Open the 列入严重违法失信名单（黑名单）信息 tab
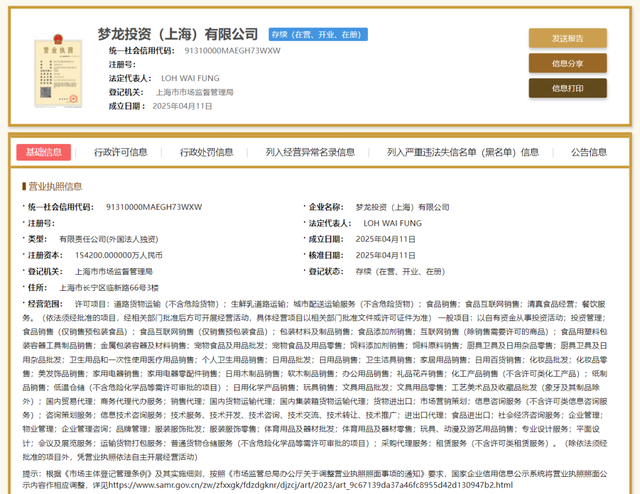 click(x=463, y=152)
